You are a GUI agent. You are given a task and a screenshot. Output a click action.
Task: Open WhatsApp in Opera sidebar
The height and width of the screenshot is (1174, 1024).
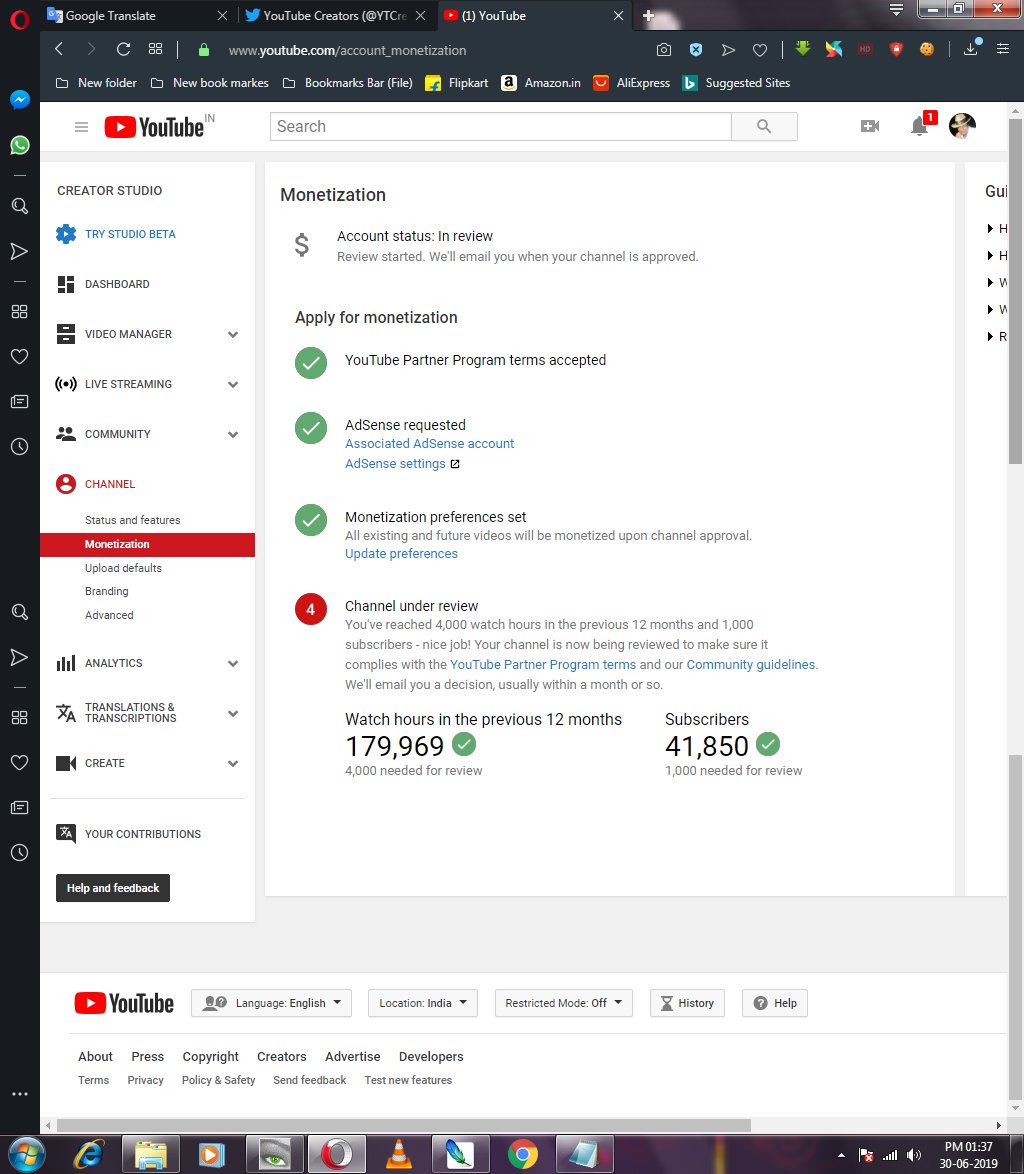click(19, 145)
